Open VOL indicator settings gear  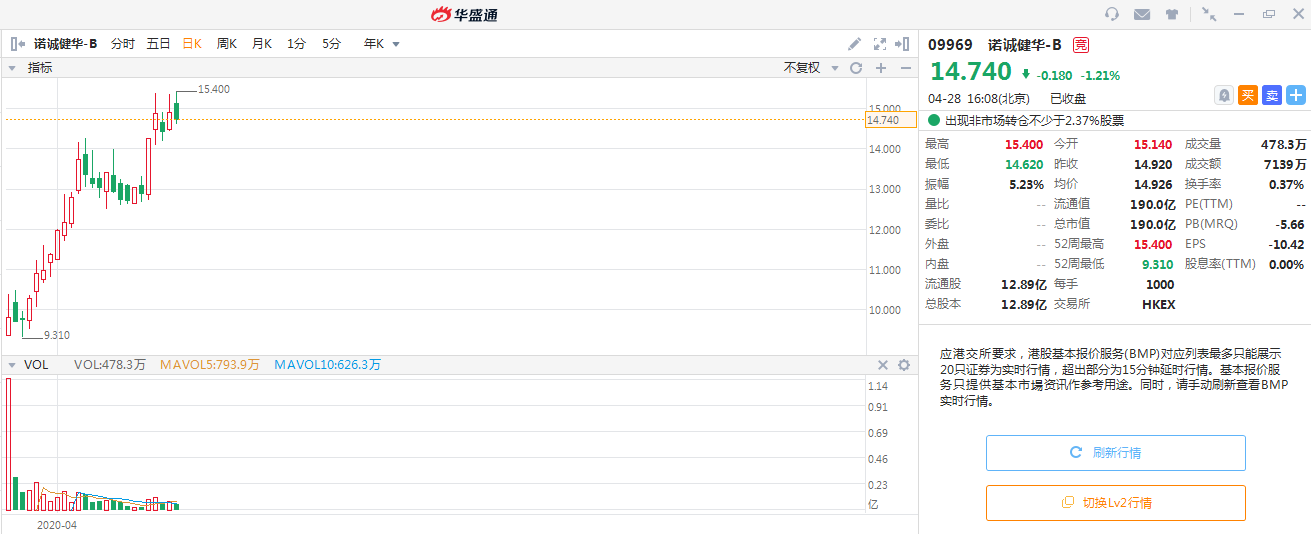coord(904,365)
